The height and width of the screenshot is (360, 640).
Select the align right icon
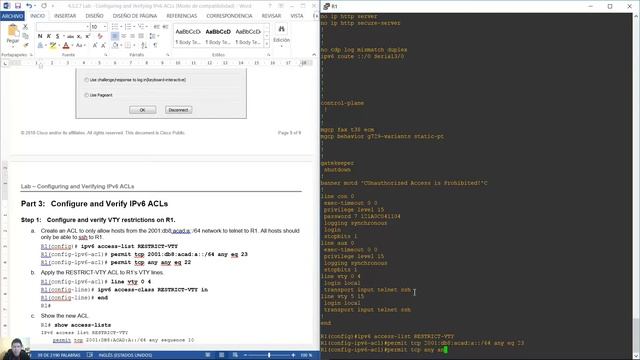[132, 36]
